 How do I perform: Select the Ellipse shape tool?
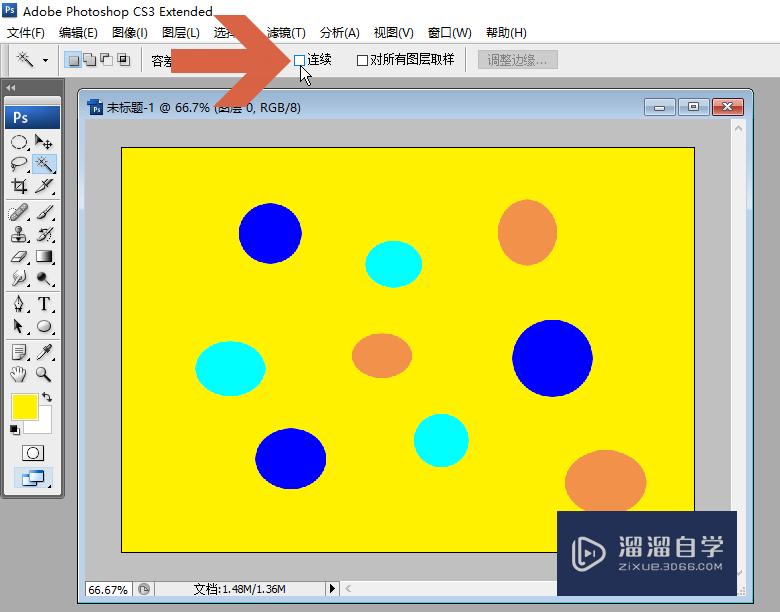coord(44,326)
